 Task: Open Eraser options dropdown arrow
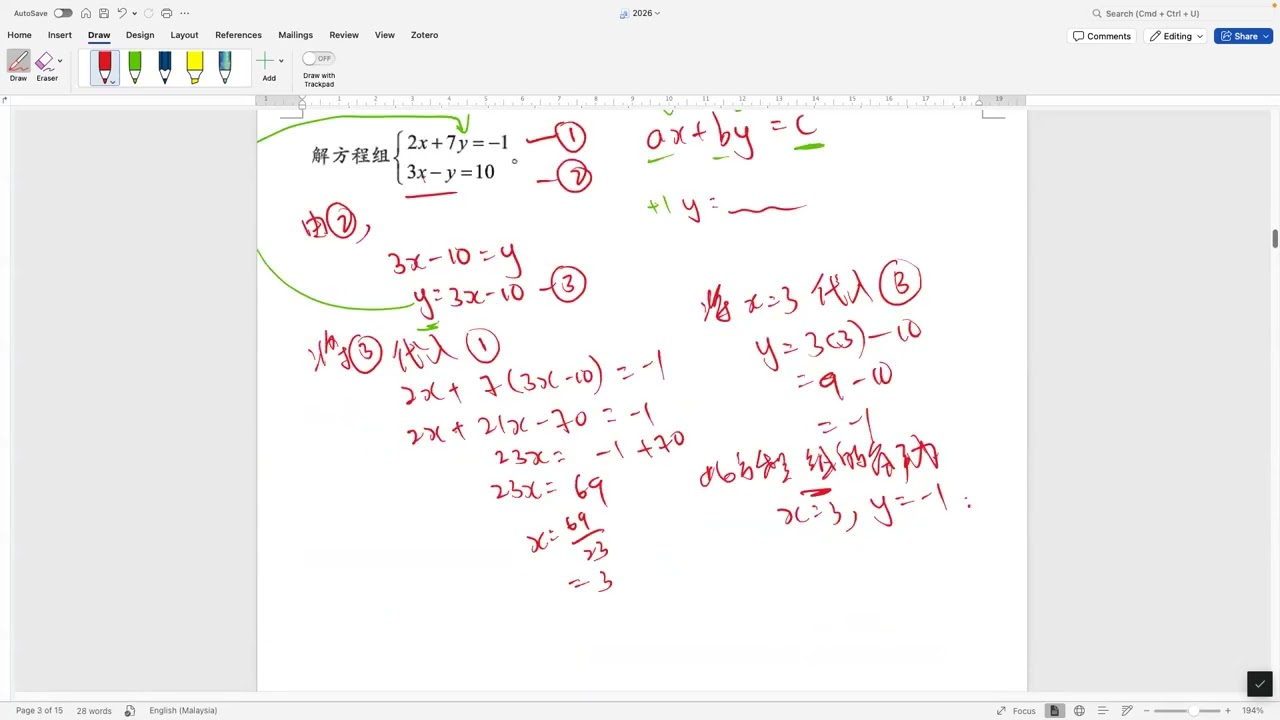click(x=60, y=61)
